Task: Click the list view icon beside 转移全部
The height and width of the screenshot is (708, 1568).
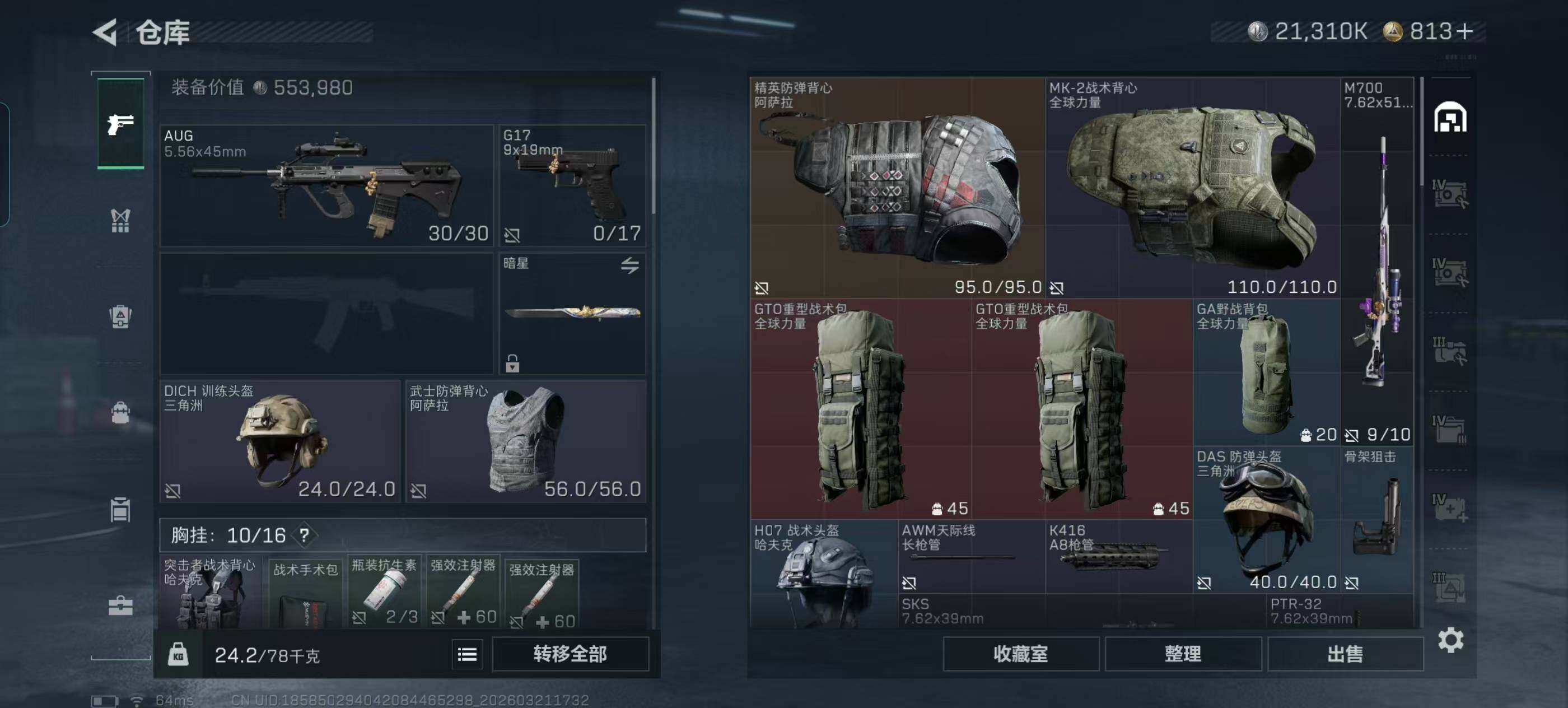Action: (467, 654)
